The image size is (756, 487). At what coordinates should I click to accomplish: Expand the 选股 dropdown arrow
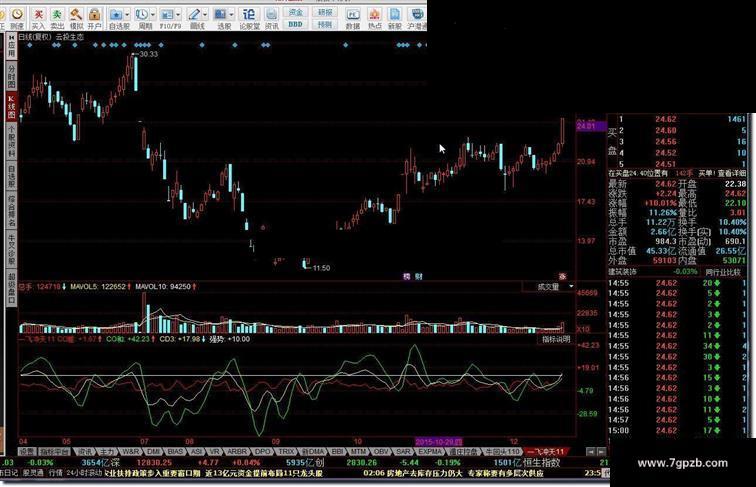click(x=231, y=15)
